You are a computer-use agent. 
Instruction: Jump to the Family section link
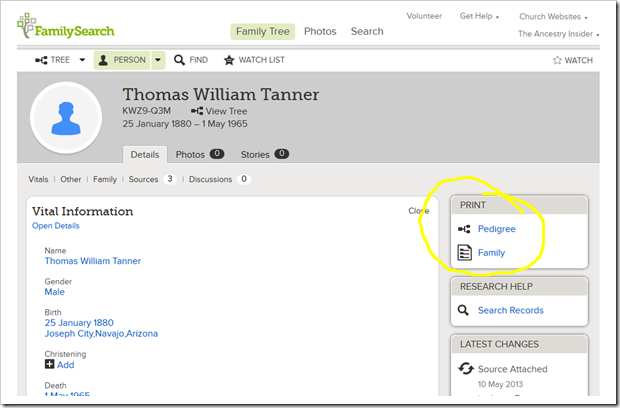105,179
